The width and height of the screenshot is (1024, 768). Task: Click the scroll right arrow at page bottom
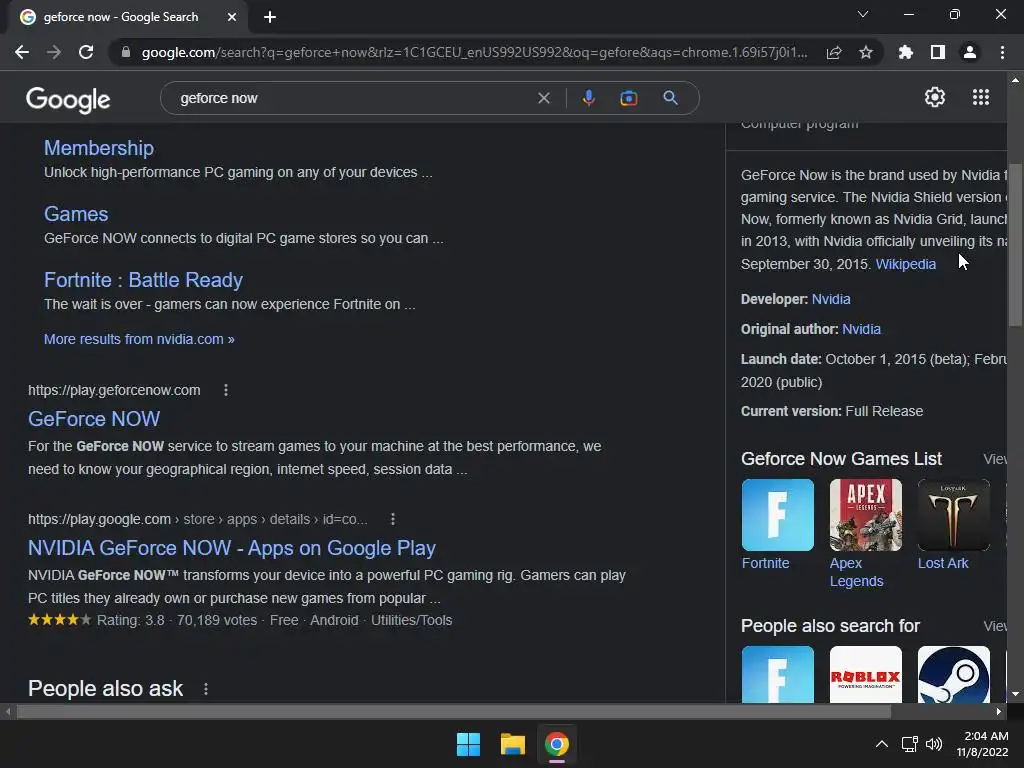point(999,712)
